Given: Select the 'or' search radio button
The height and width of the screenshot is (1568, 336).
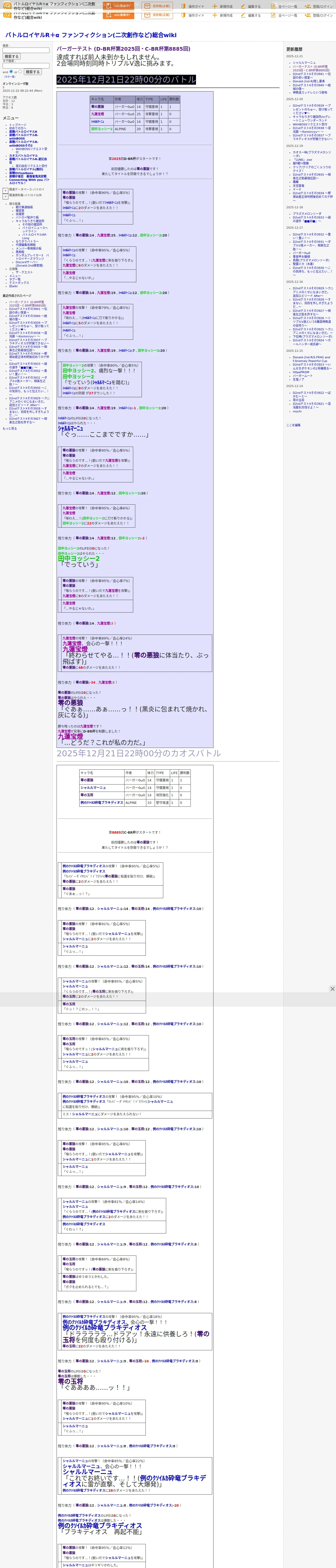Looking at the screenshot, I should (20, 71).
